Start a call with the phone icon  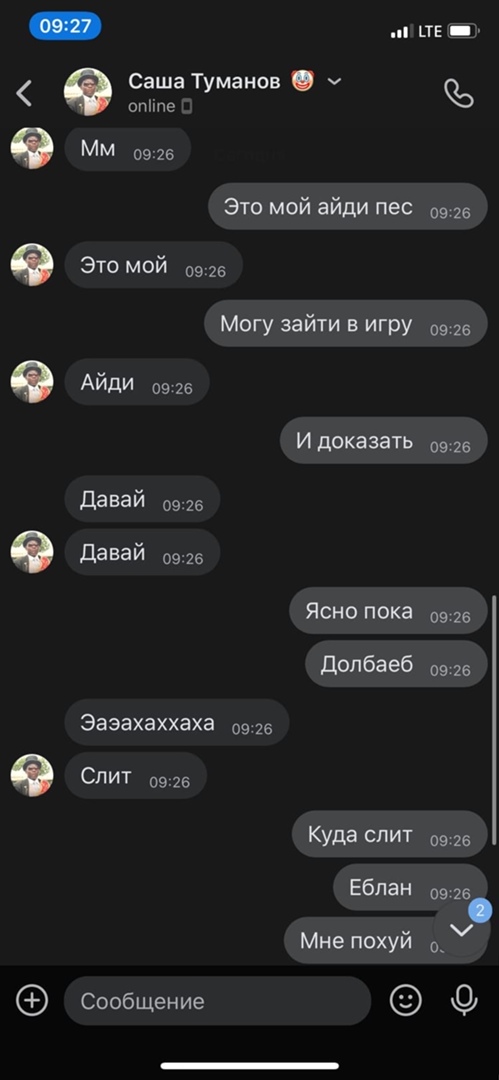coord(458,93)
